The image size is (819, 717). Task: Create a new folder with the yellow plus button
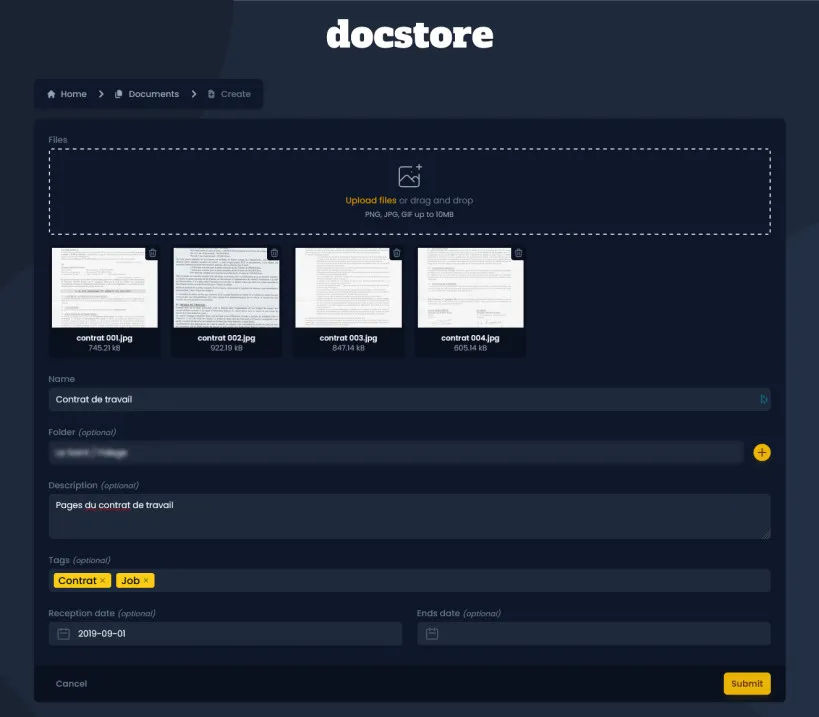point(762,452)
